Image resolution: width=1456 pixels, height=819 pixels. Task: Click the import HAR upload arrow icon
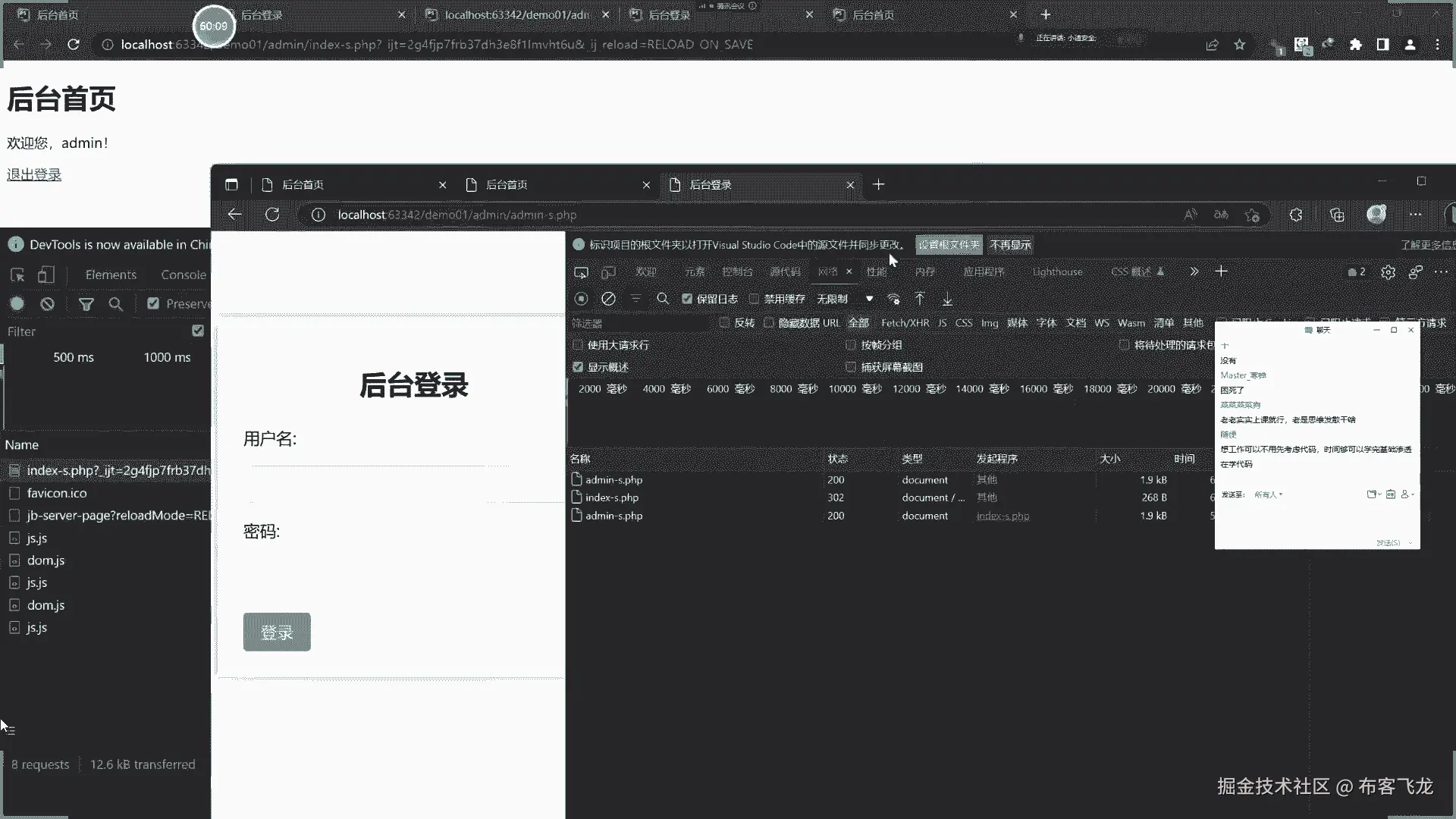coord(920,299)
